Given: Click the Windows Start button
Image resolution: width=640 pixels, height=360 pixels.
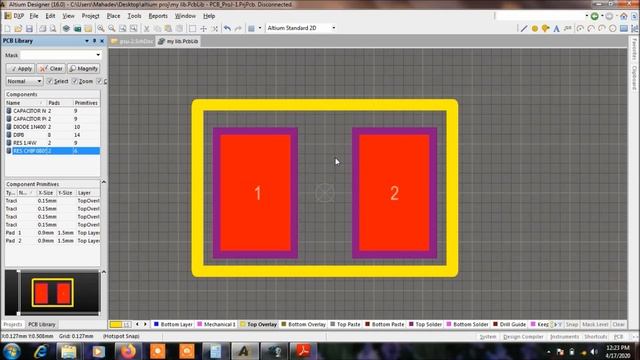Looking at the screenshot, I should click(12, 351).
